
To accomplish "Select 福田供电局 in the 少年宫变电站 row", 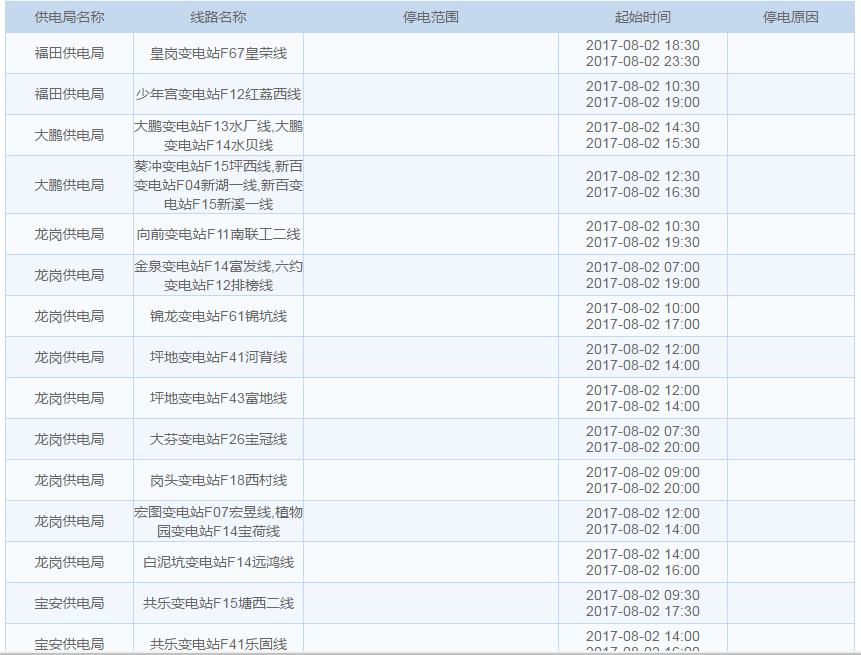I will [x=69, y=94].
